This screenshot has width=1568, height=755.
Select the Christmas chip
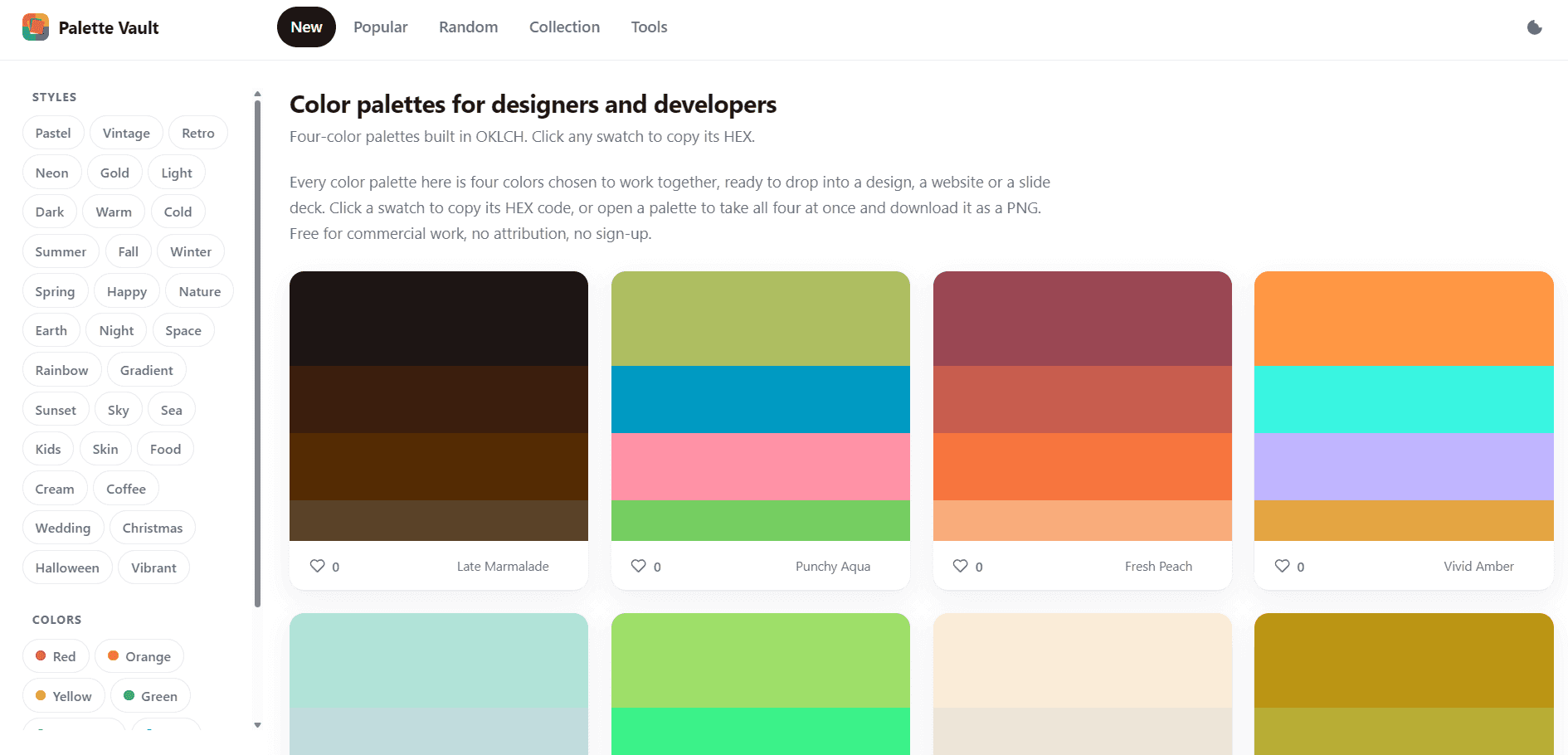click(153, 528)
